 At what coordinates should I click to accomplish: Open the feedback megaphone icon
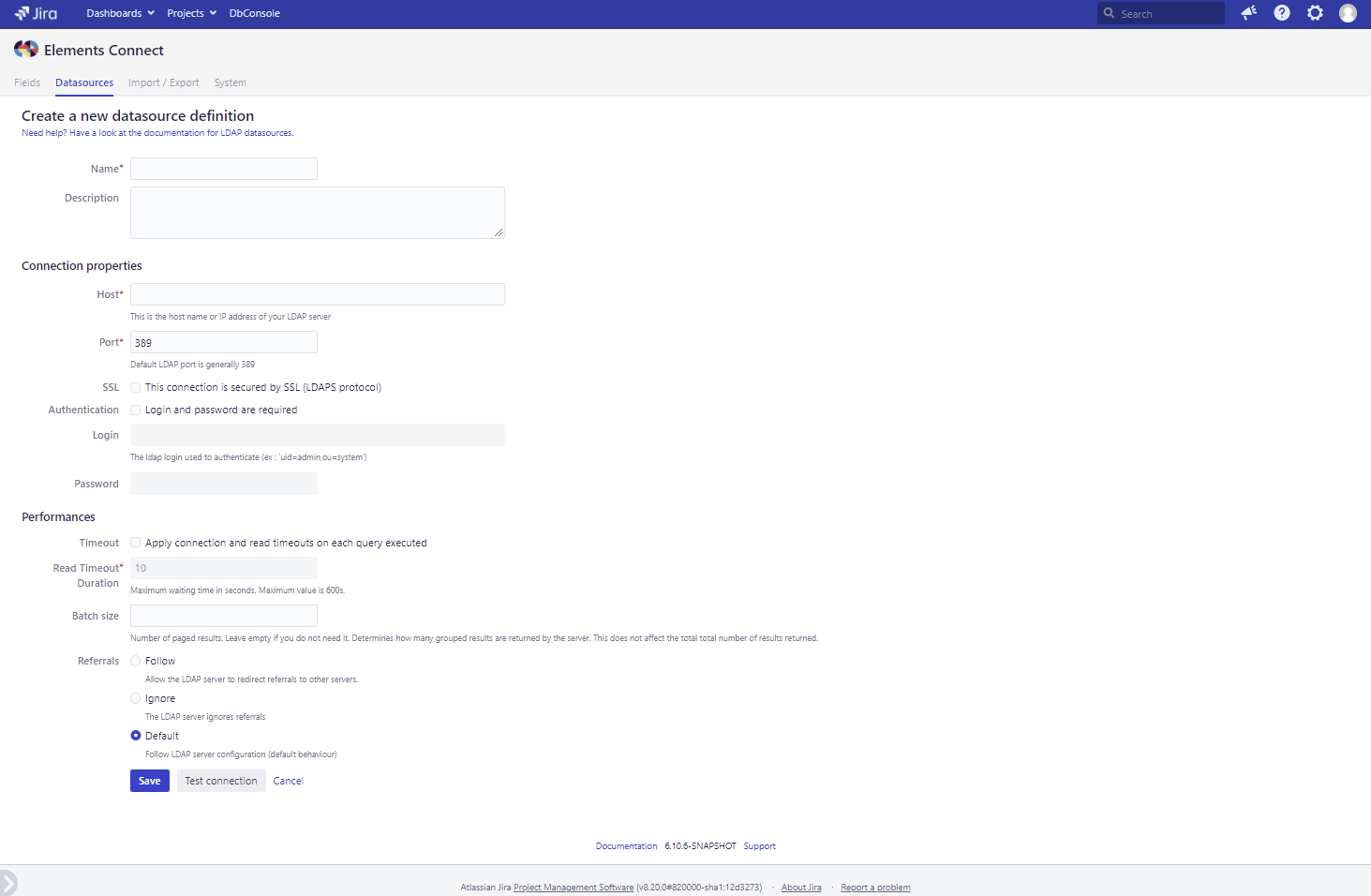1248,13
